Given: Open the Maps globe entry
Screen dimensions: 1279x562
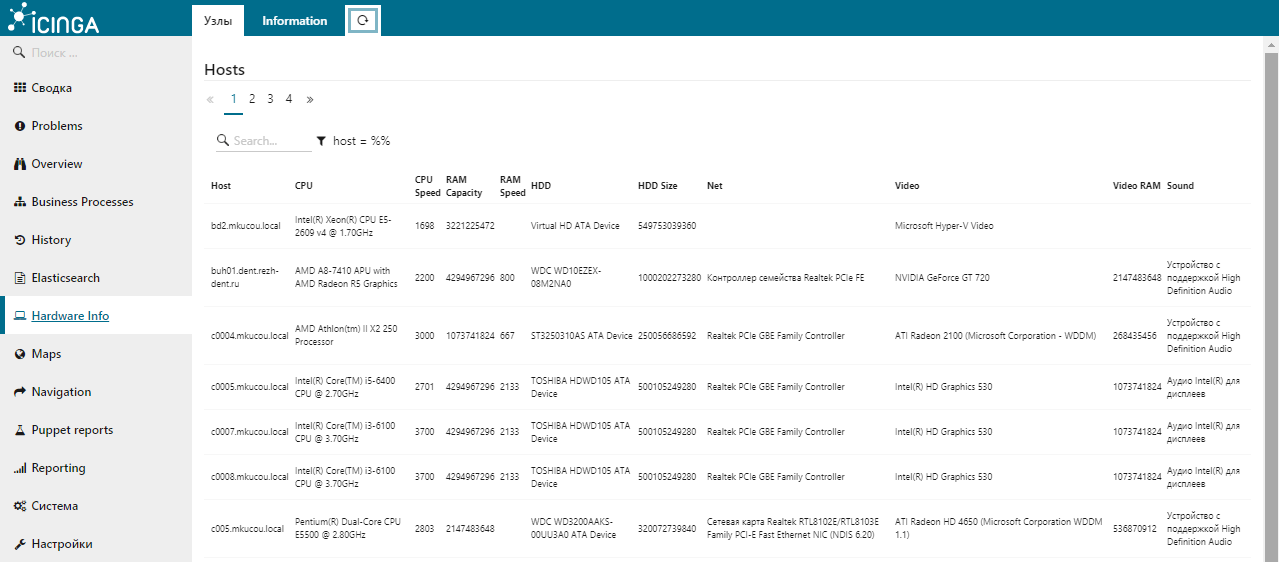Looking at the screenshot, I should pyautogui.click(x=46, y=354).
